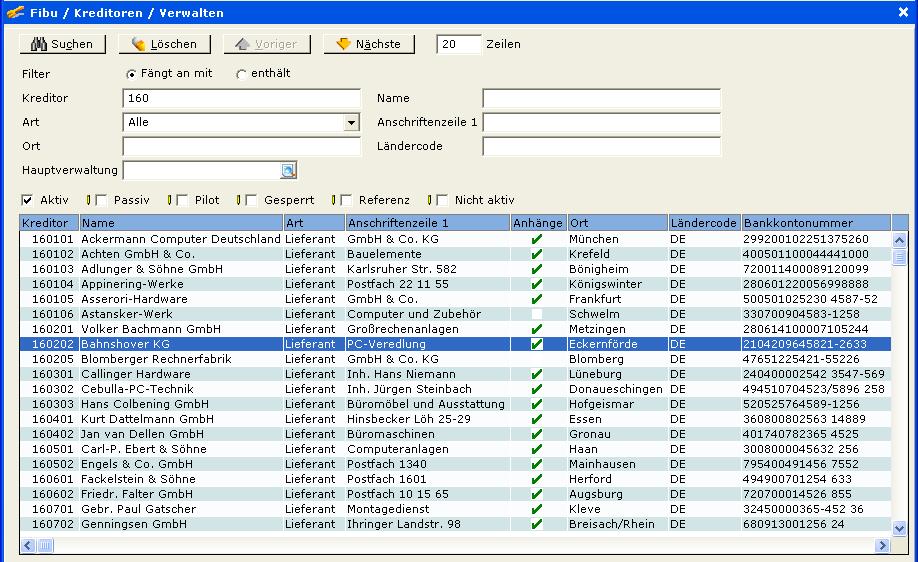Screen dimensions: 918x562
Task: Focus the Ländercode filter field
Action: point(602,146)
